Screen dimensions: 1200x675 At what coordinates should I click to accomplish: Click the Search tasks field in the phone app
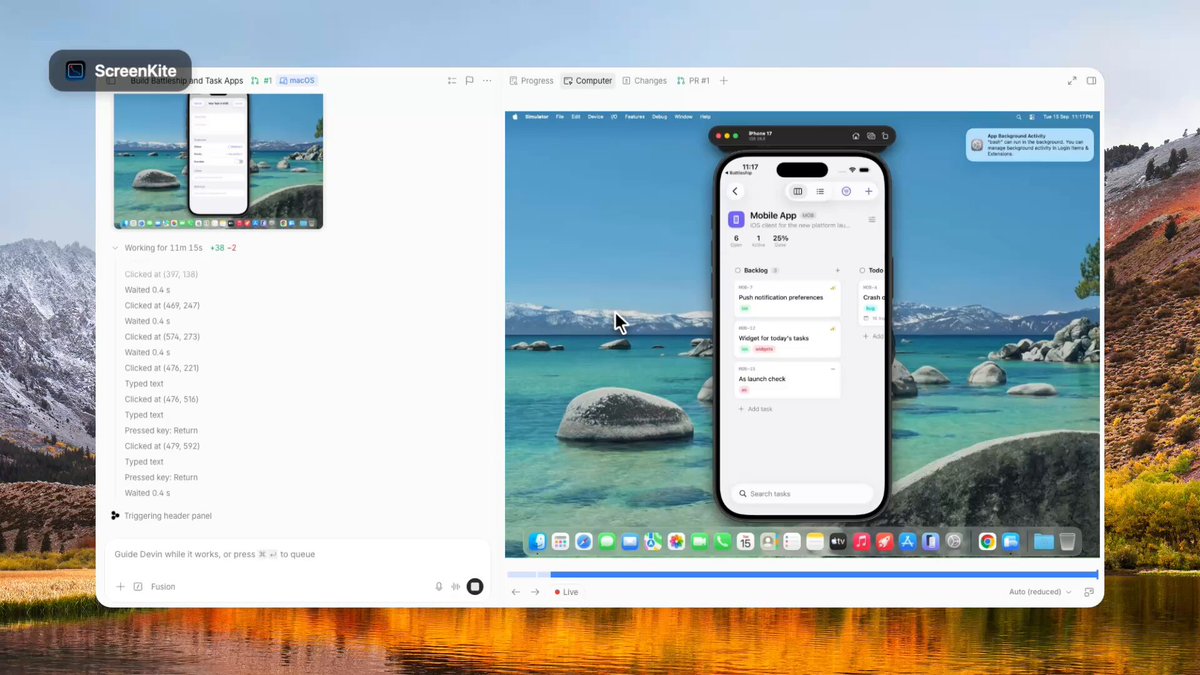pyautogui.click(x=802, y=493)
